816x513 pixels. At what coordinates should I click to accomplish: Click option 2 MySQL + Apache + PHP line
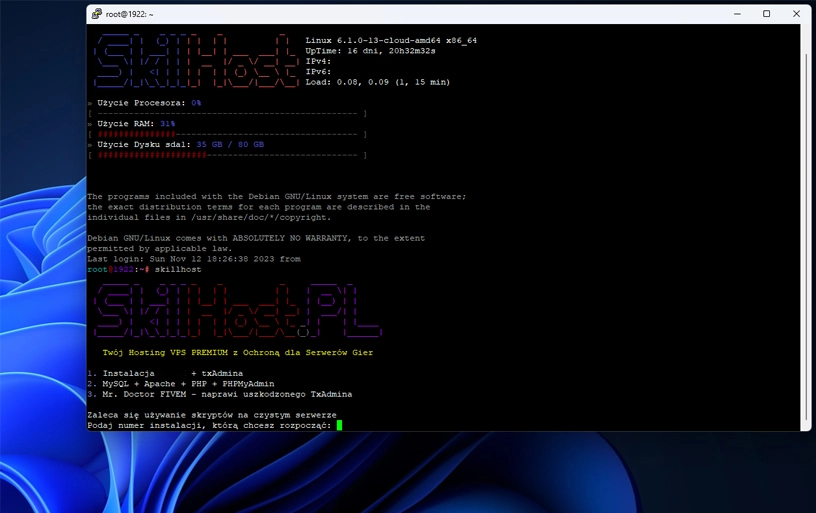[182, 384]
